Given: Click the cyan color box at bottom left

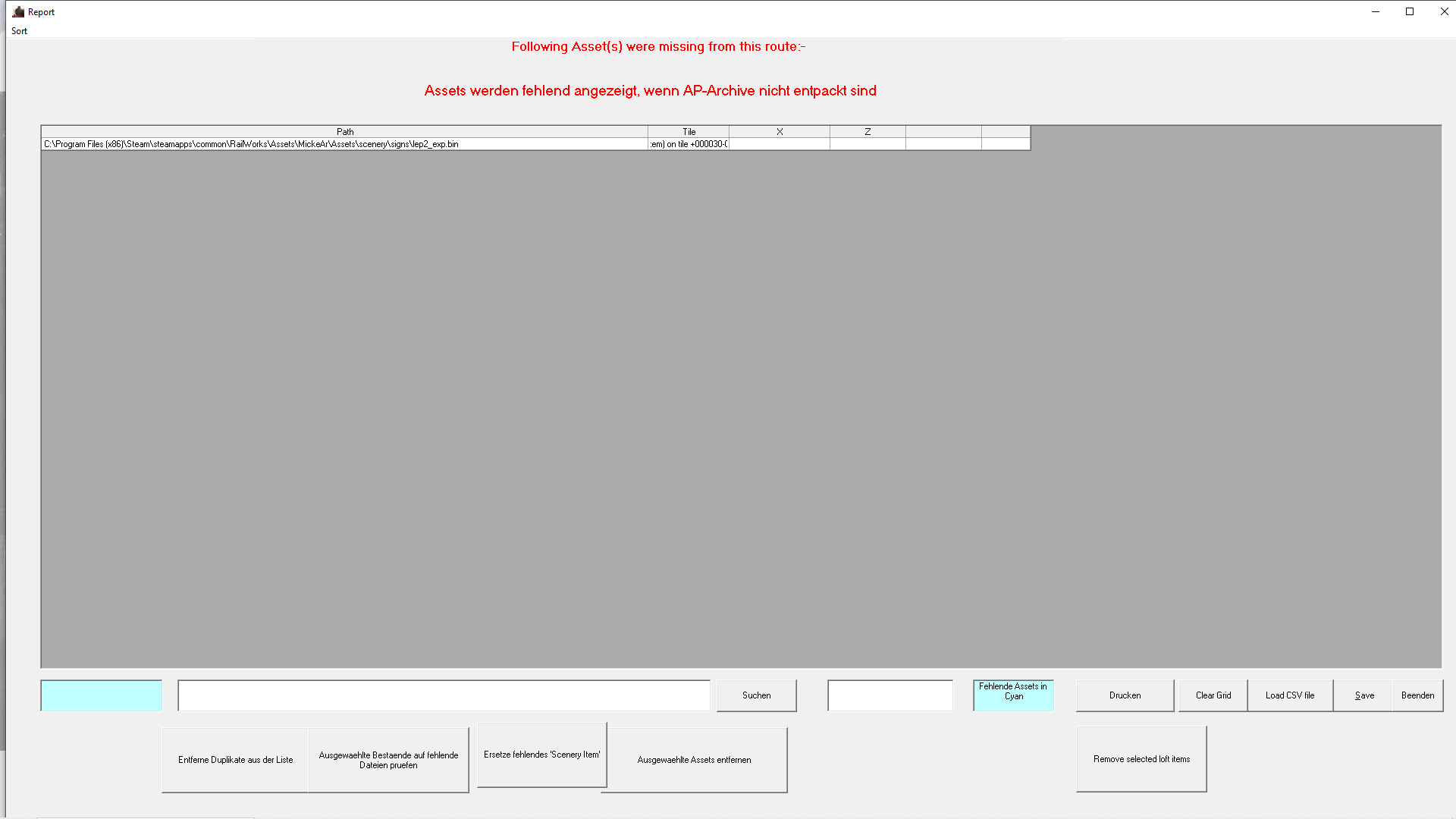Looking at the screenshot, I should (102, 695).
